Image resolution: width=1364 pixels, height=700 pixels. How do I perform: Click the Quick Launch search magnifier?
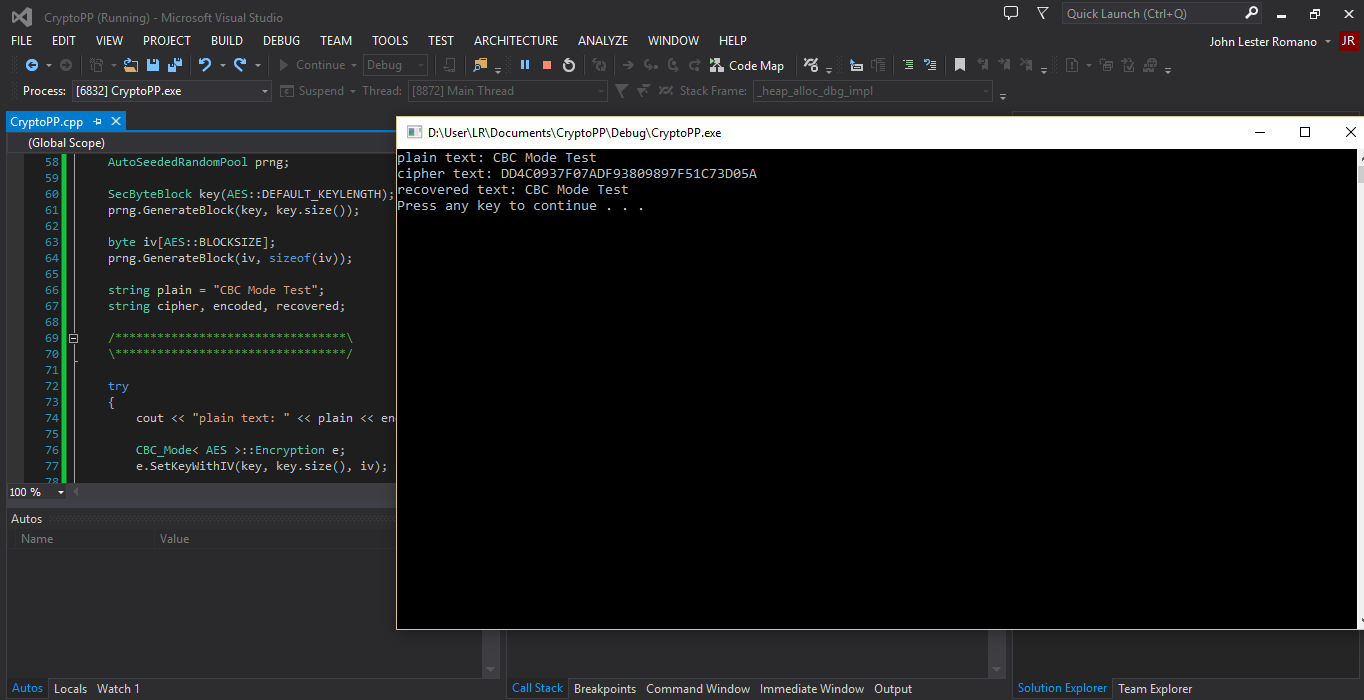pyautogui.click(x=1252, y=13)
